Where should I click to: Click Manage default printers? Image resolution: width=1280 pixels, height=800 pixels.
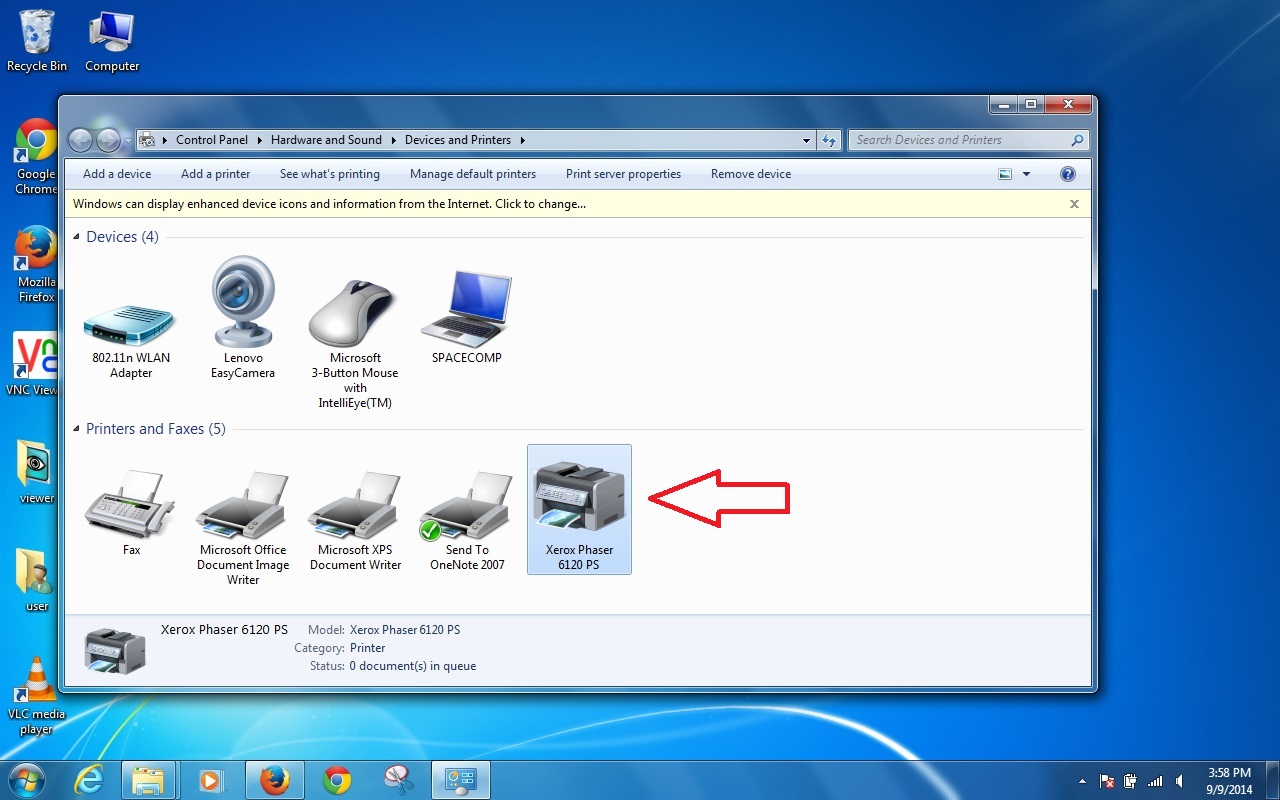[473, 174]
